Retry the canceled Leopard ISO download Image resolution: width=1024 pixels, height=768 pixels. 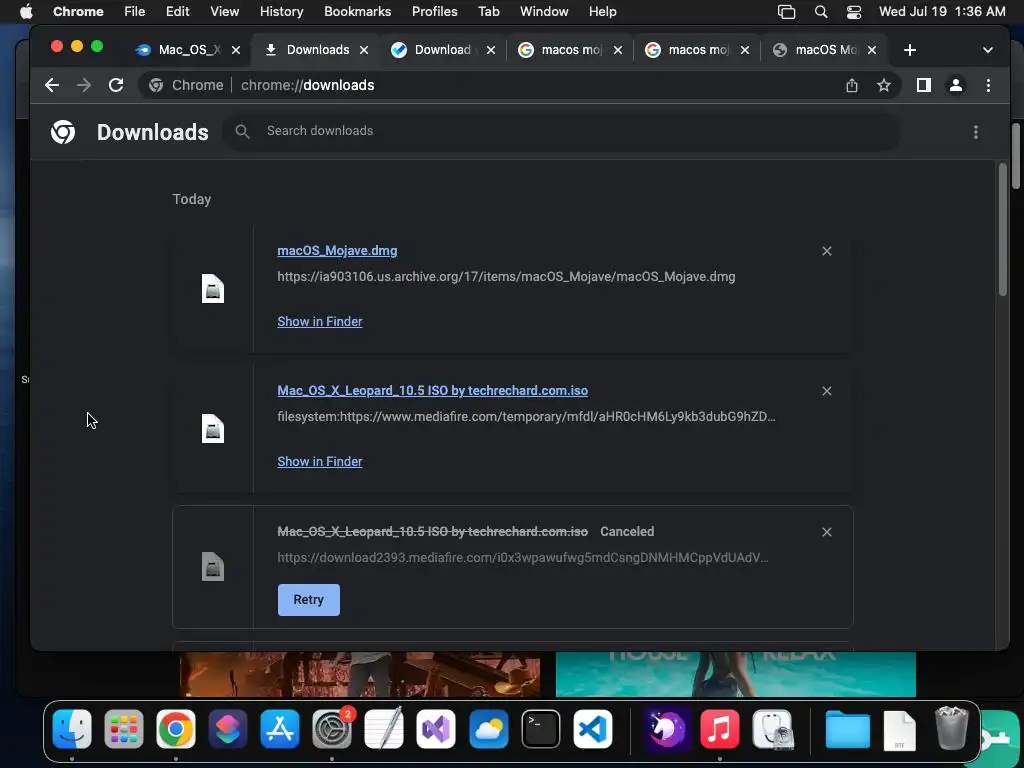pyautogui.click(x=308, y=600)
